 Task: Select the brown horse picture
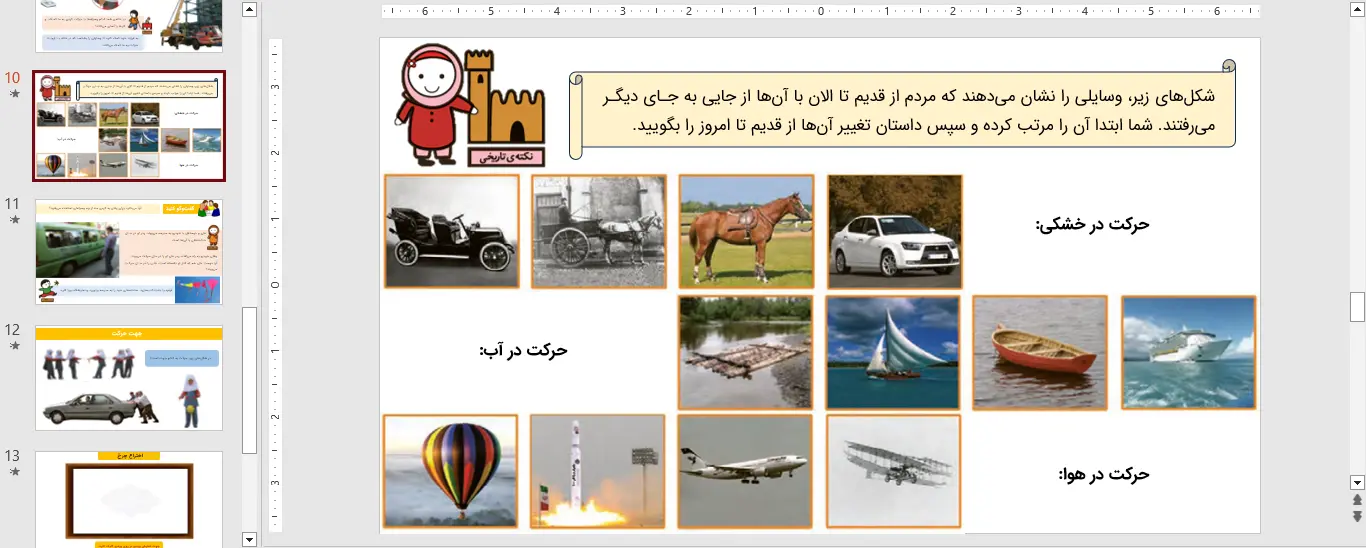[746, 231]
